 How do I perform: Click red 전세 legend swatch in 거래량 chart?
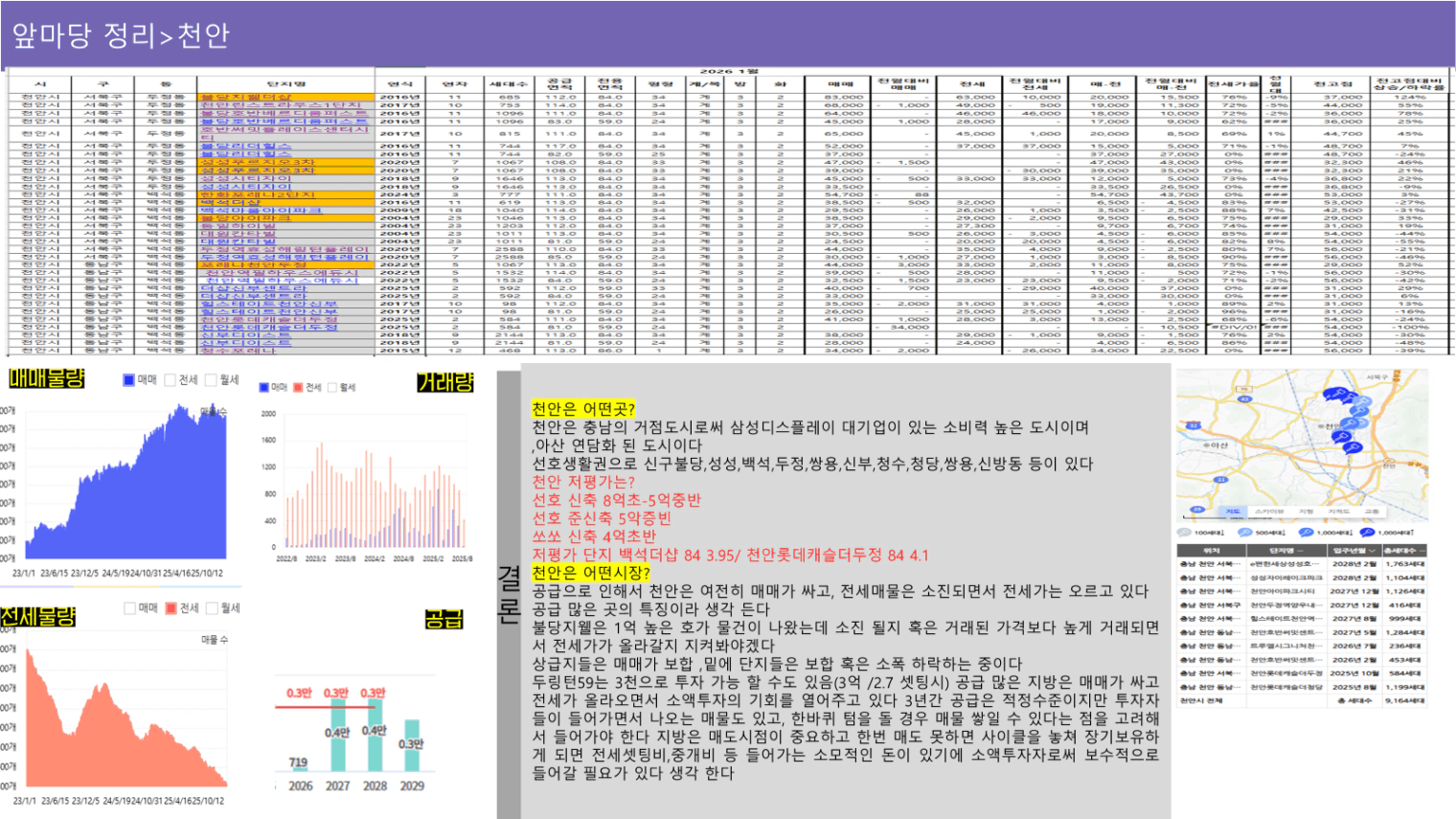click(298, 388)
